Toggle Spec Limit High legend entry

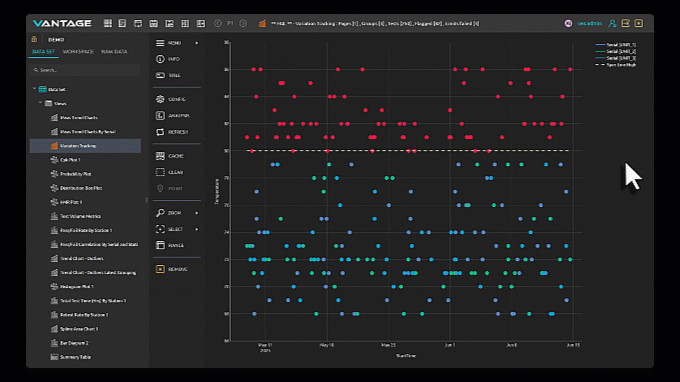(616, 65)
